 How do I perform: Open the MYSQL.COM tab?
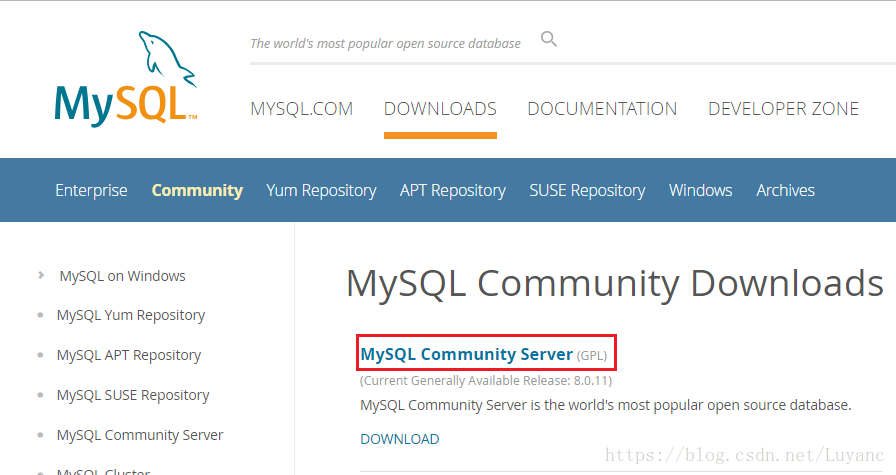[302, 109]
